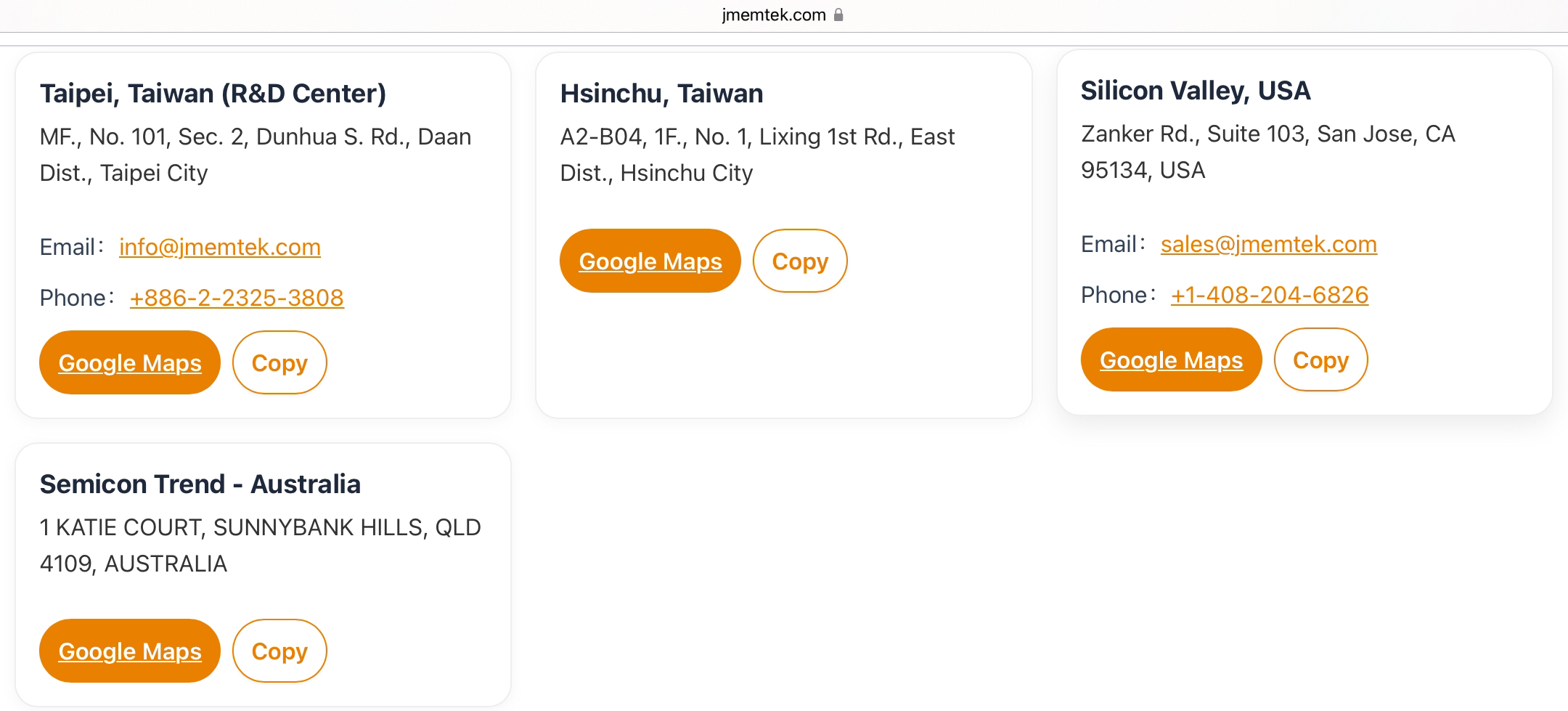Email info@jmemtek.com
The width and height of the screenshot is (1568, 711).
click(x=220, y=247)
